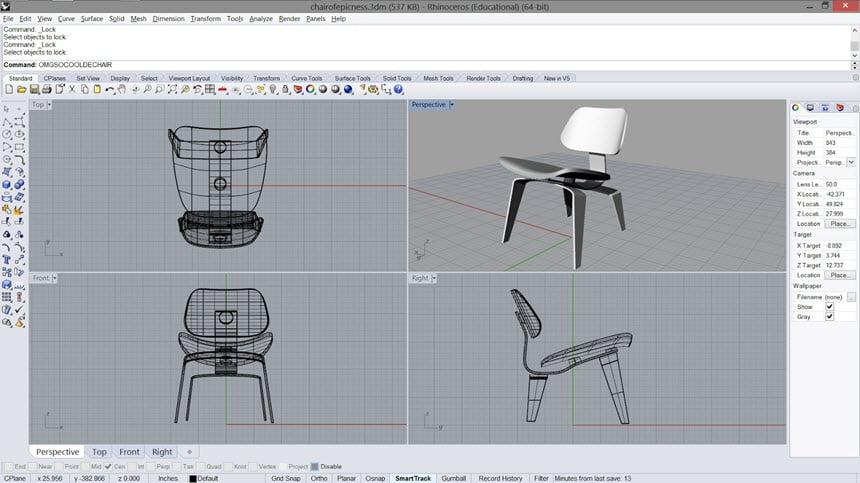Click the camera Location Place button
The height and width of the screenshot is (483, 860).
click(839, 224)
